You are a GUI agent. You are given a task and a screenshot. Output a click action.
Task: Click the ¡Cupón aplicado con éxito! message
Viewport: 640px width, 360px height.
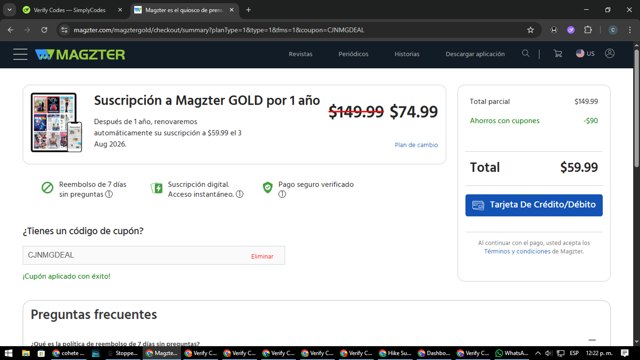pos(67,276)
